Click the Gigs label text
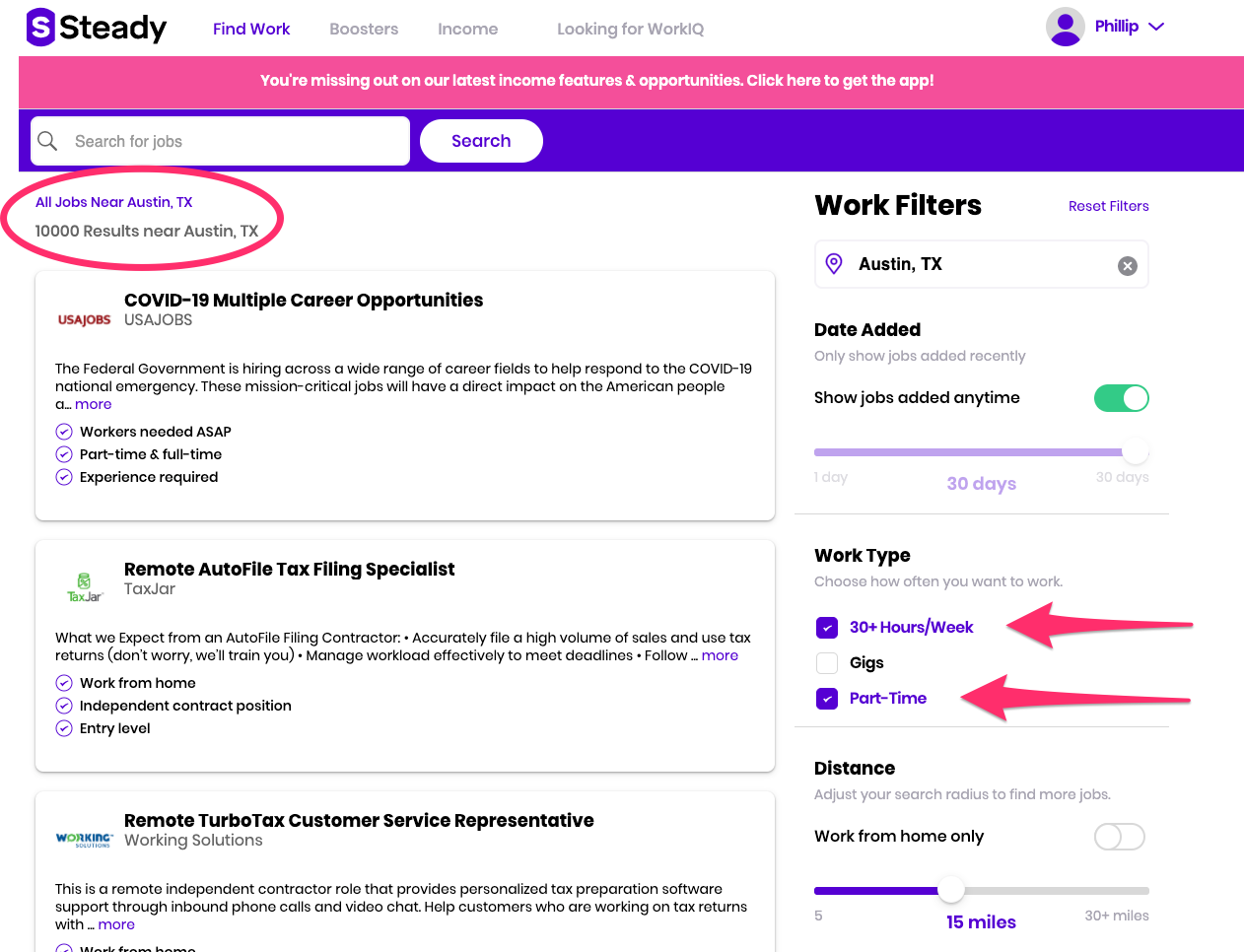Screen dimensions: 1244x952 pyautogui.click(x=866, y=663)
